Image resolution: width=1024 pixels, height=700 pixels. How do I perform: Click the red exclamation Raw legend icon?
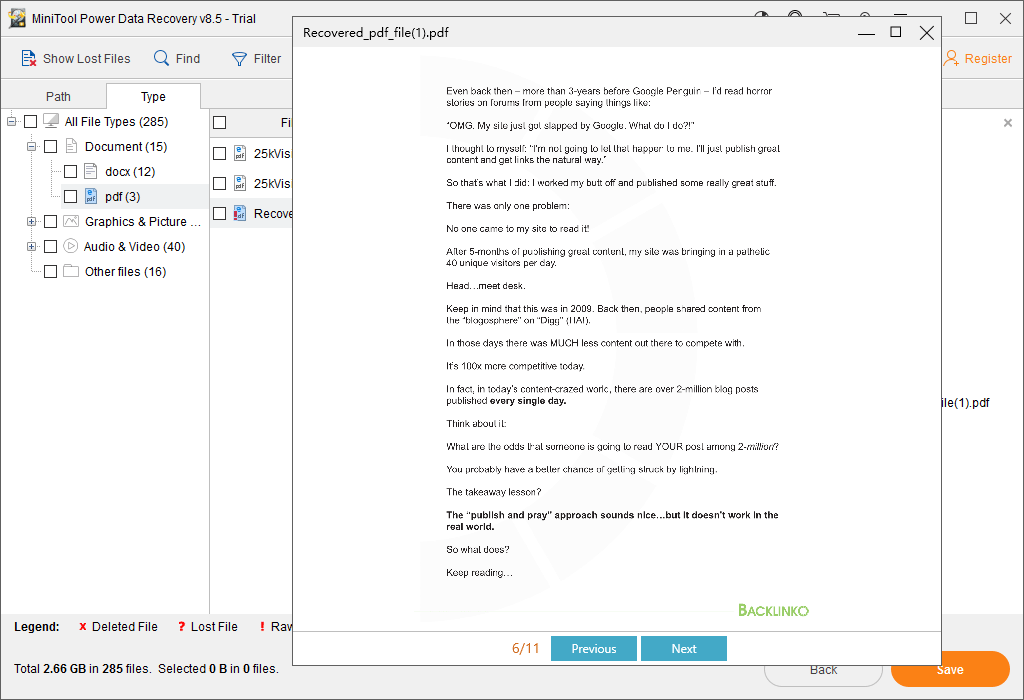(x=262, y=626)
